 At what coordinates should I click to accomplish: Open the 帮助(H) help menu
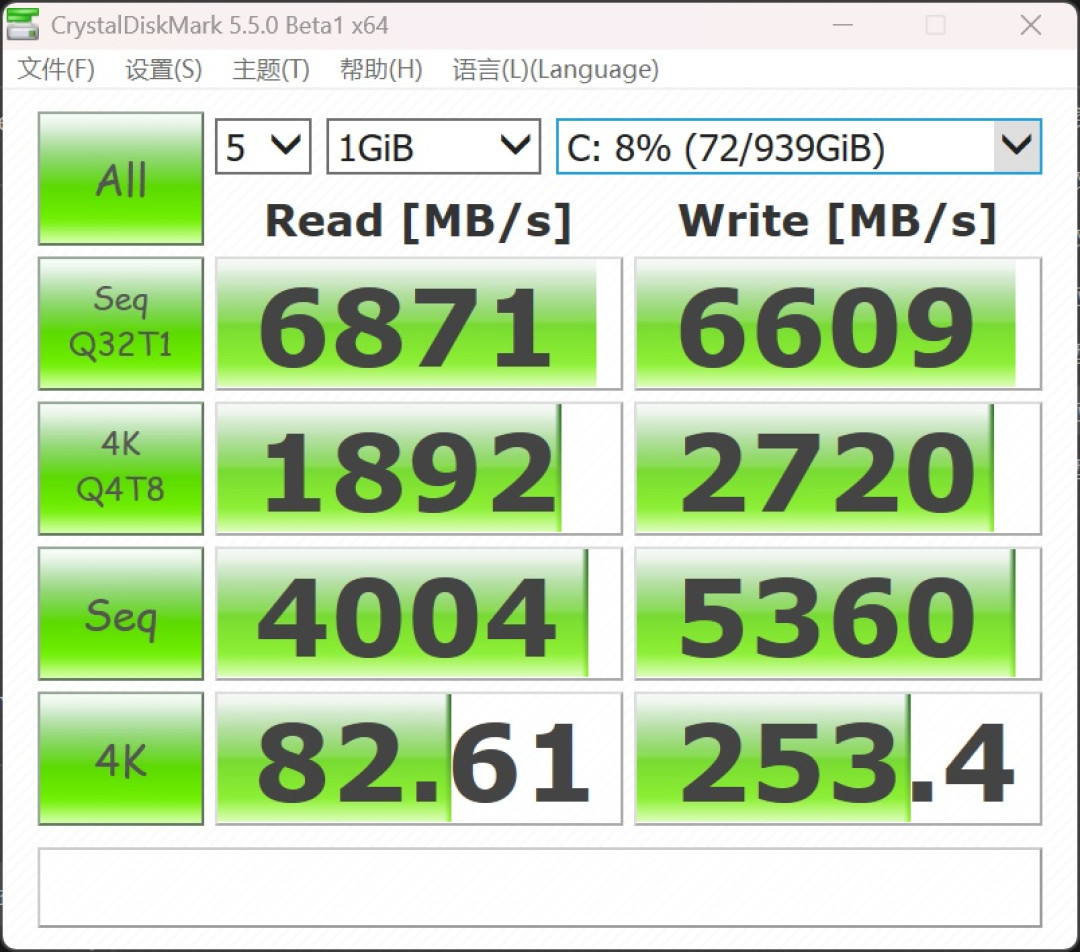point(381,70)
